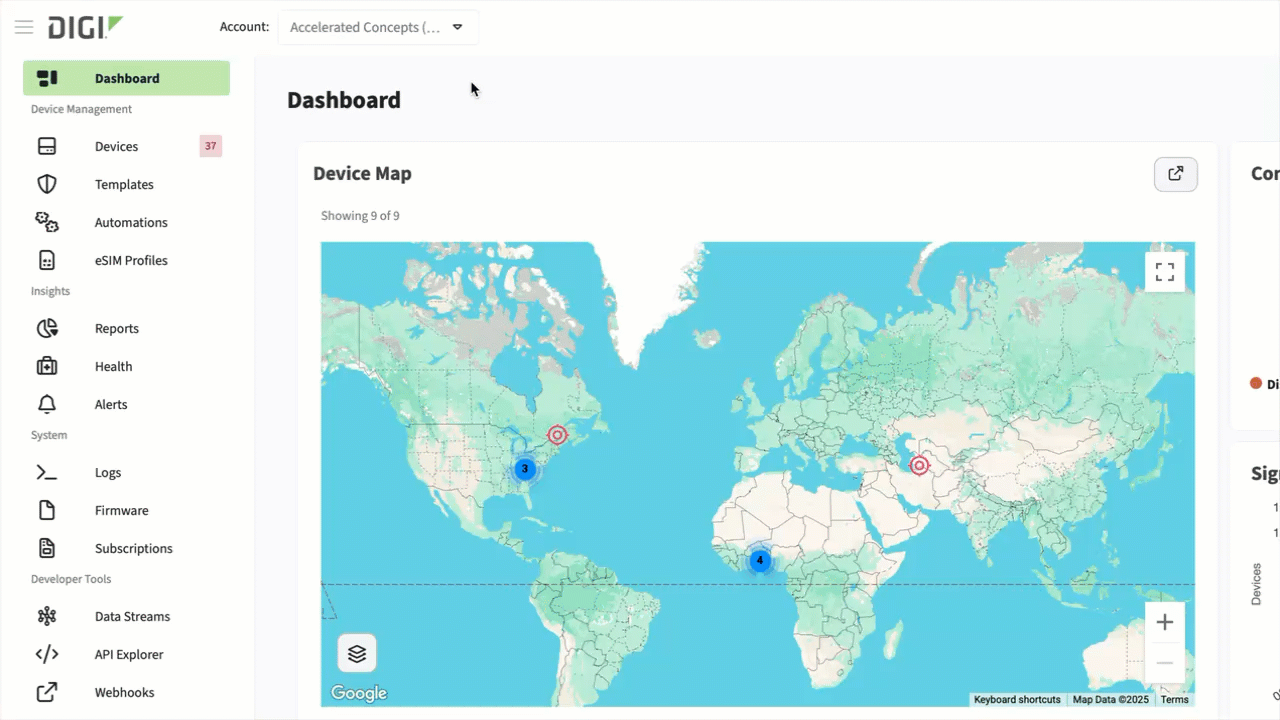Toggle the hamburger navigation menu
1280x720 pixels.
pyautogui.click(x=24, y=27)
